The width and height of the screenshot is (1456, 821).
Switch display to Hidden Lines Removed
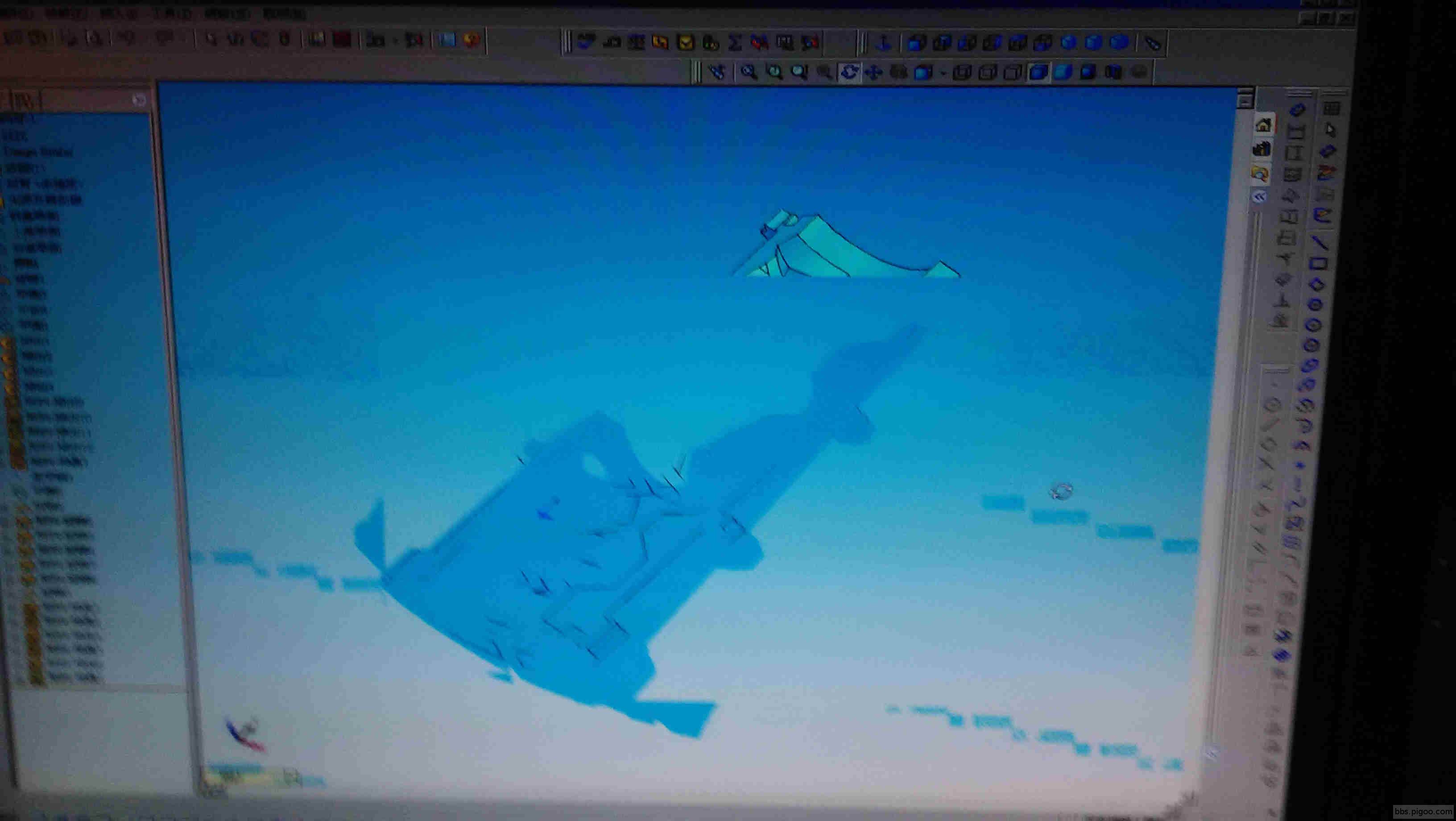point(1013,72)
